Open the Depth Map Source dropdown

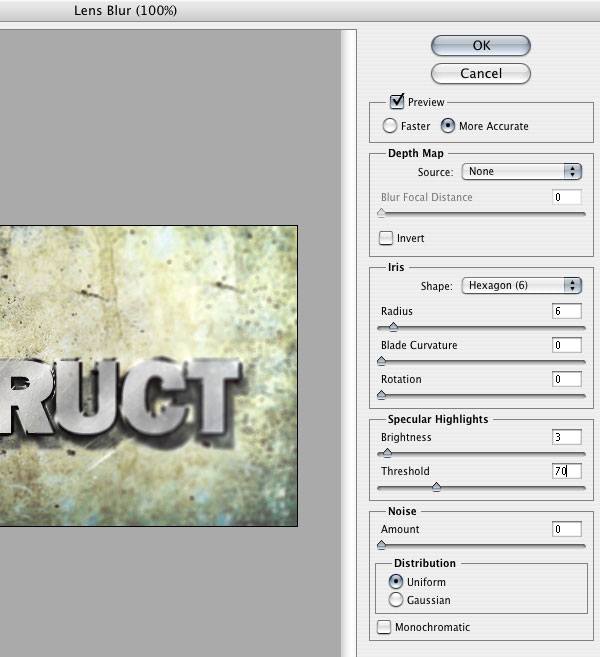pos(522,172)
